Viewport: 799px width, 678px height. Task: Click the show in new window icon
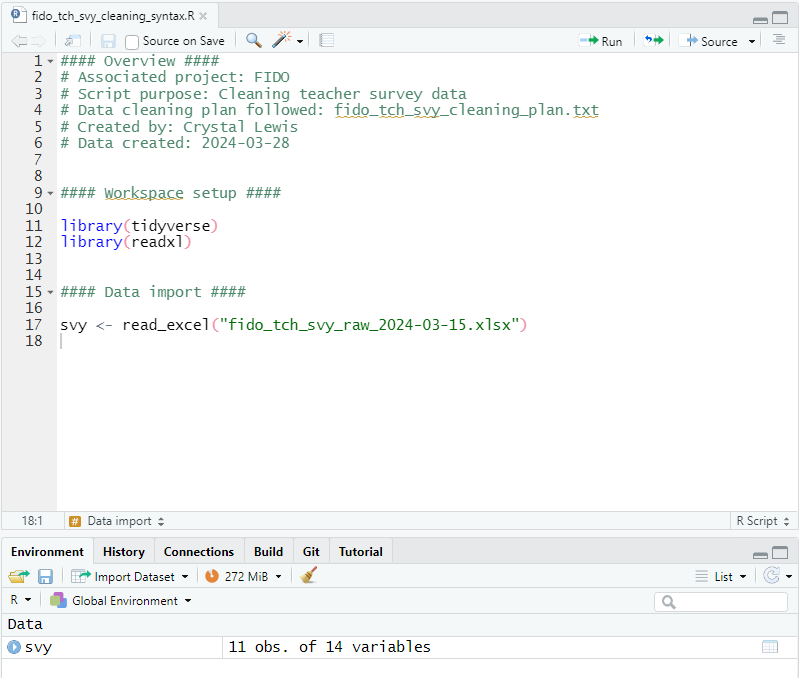tap(72, 40)
